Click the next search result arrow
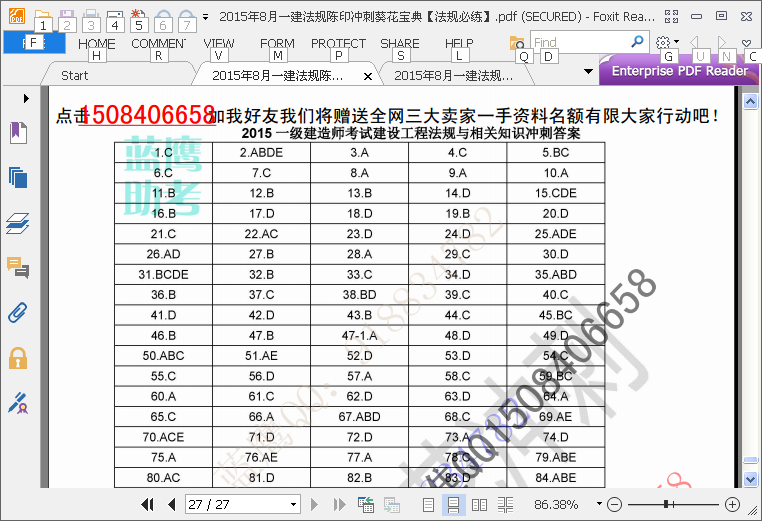Image resolution: width=762 pixels, height=521 pixels. (x=722, y=42)
